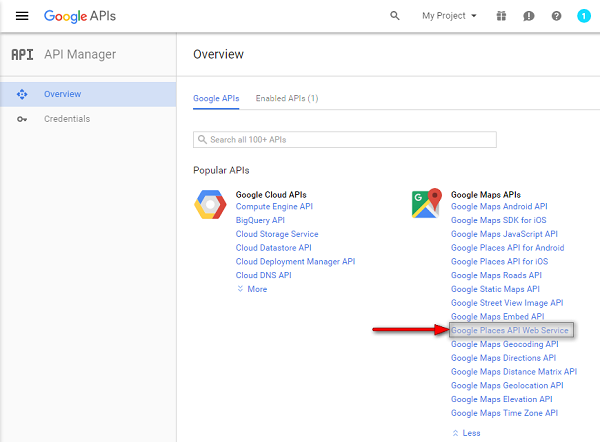The image size is (600, 442).
Task: Select Overview in the sidebar
Action: (x=88, y=94)
